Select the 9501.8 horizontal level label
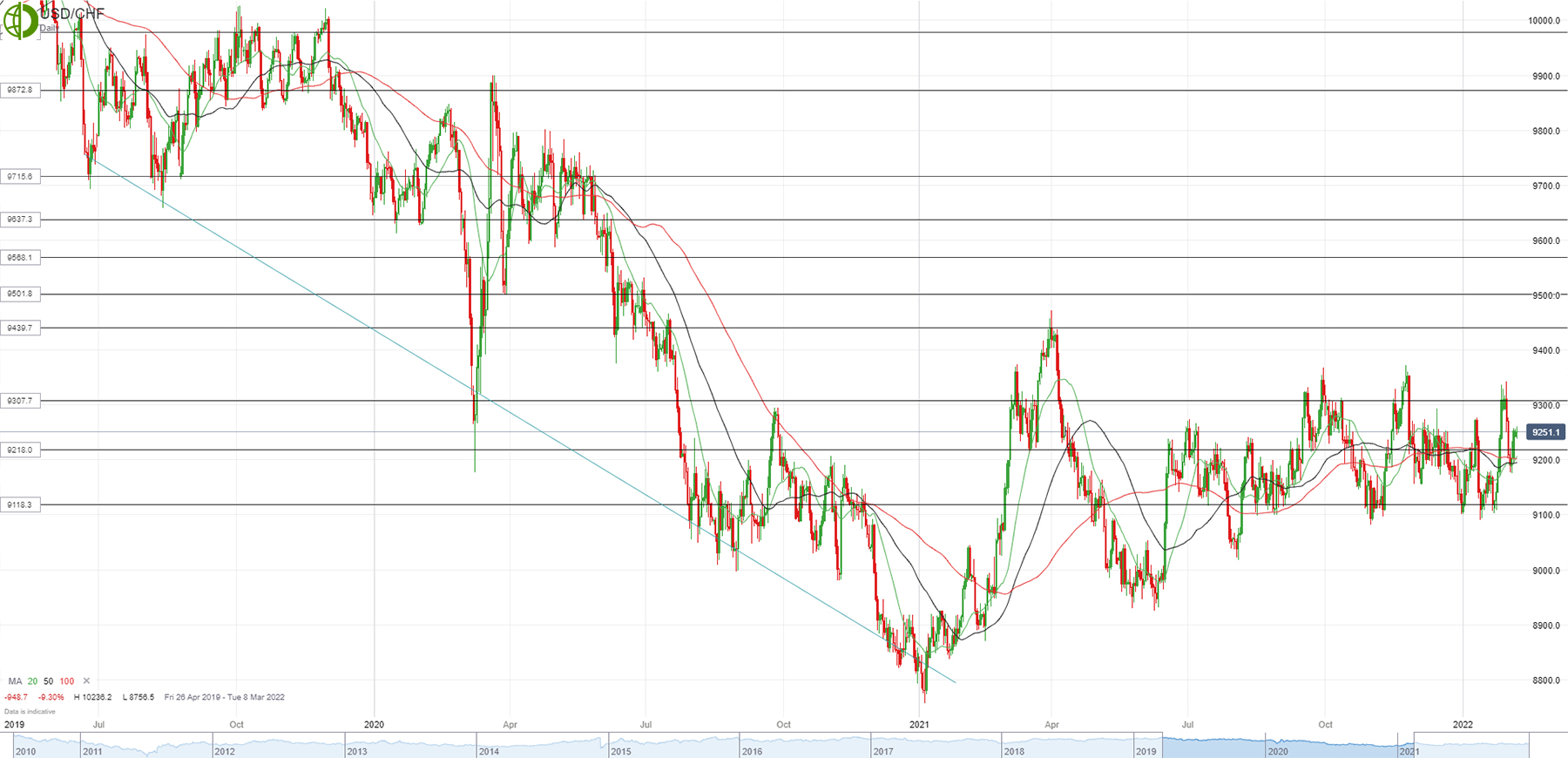The height and width of the screenshot is (758, 1568). tap(20, 294)
